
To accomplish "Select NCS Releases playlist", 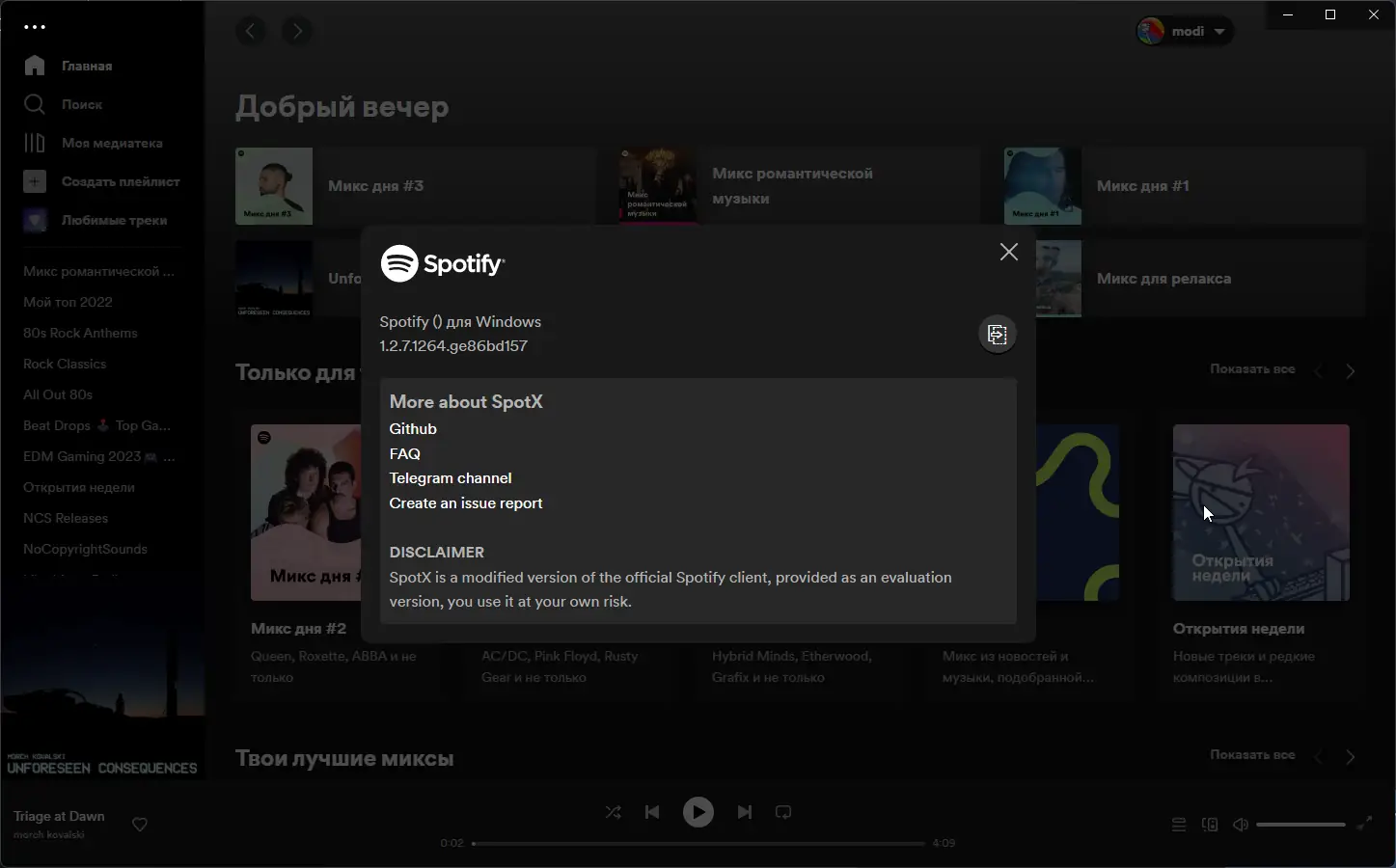I will point(66,518).
